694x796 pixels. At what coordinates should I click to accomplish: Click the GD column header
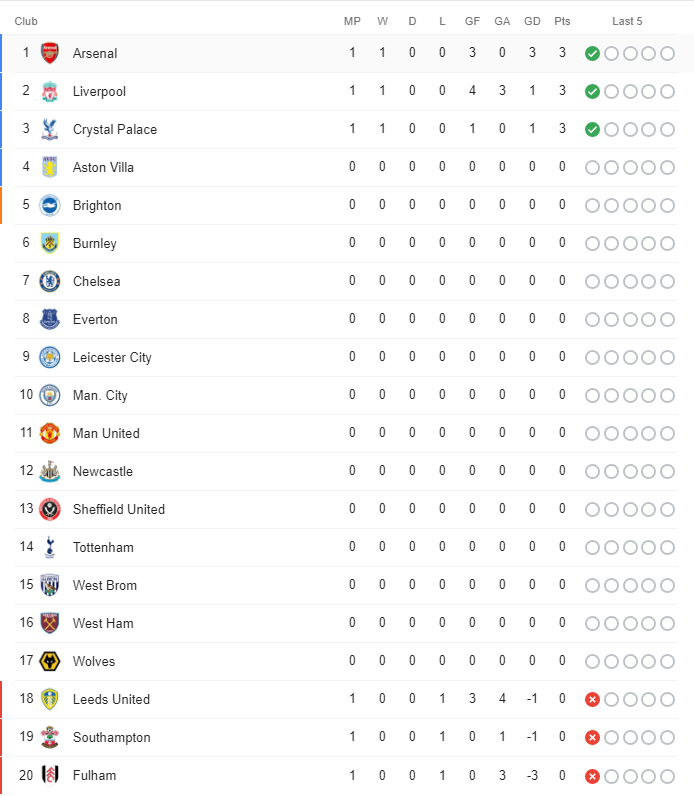[532, 21]
